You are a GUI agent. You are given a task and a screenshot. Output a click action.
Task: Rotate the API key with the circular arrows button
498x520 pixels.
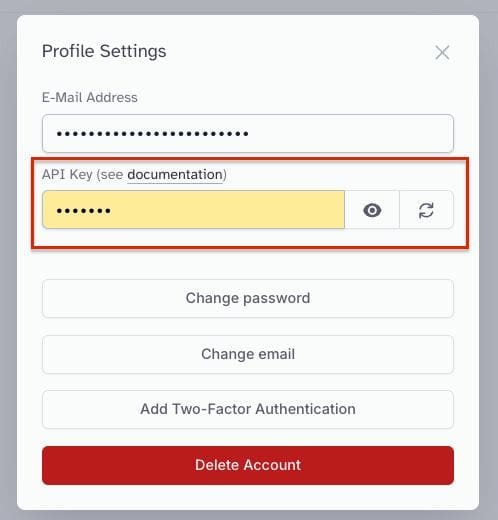(x=426, y=210)
